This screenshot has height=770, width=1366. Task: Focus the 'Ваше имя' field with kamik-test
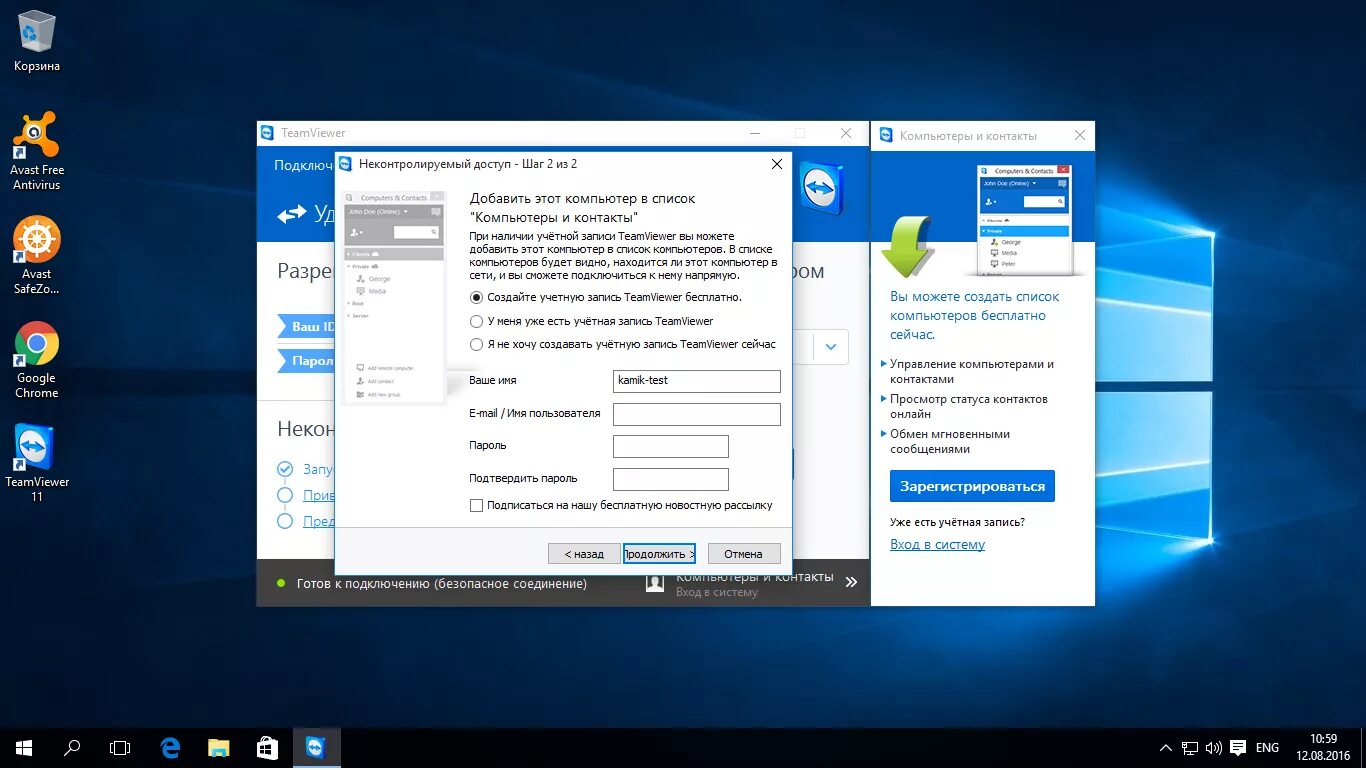pos(696,381)
